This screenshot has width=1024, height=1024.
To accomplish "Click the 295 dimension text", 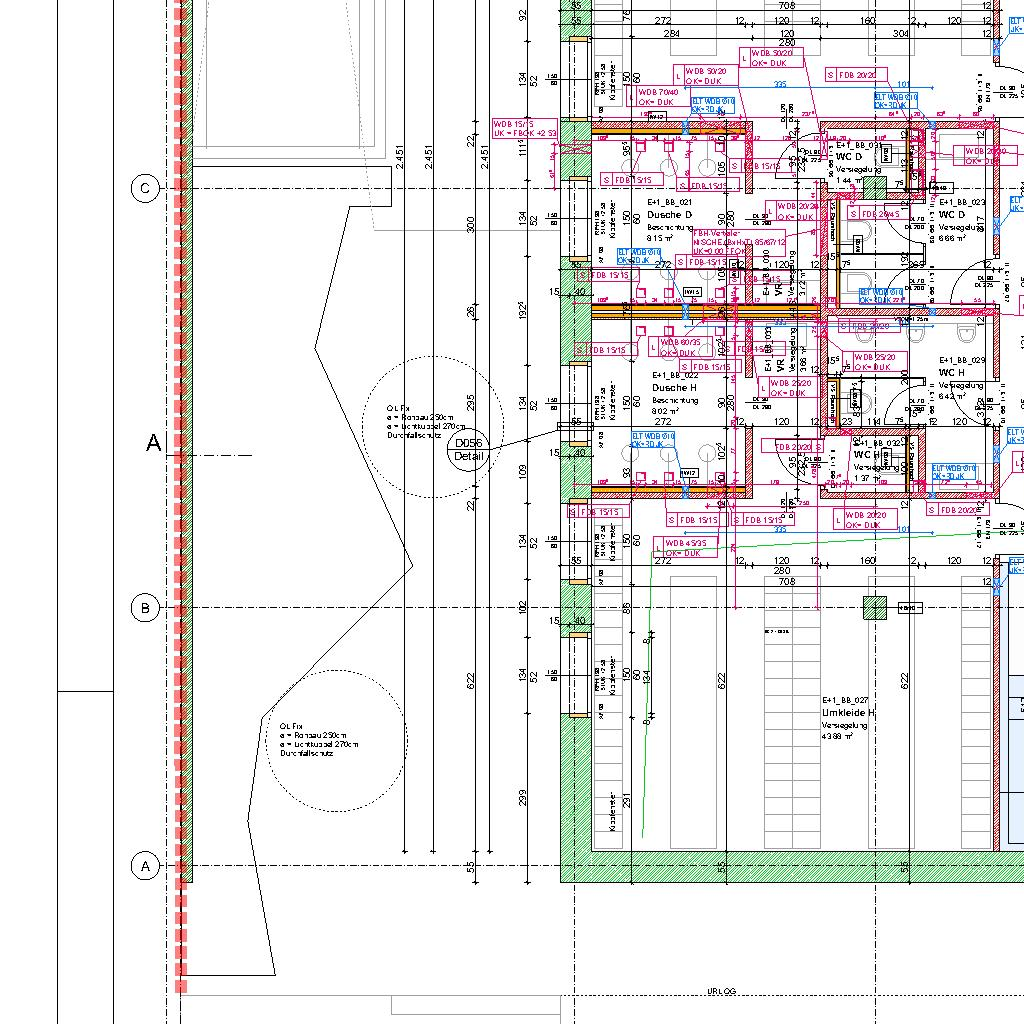I will point(471,402).
